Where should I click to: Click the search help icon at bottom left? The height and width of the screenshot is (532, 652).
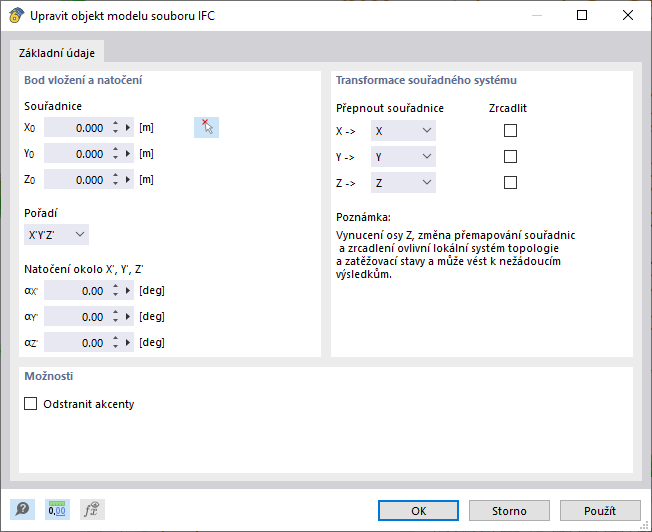pyautogui.click(x=20, y=510)
